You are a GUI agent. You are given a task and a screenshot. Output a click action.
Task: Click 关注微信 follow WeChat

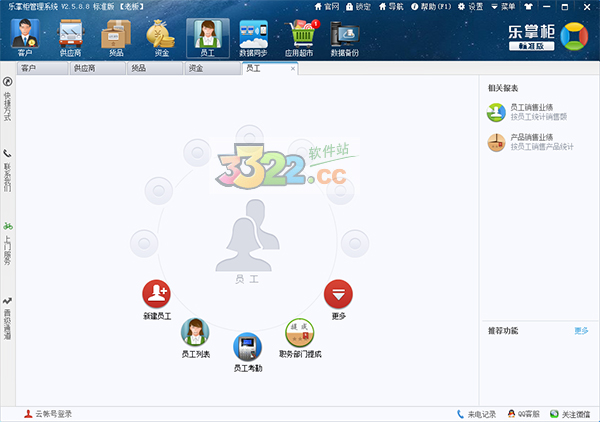[570, 414]
